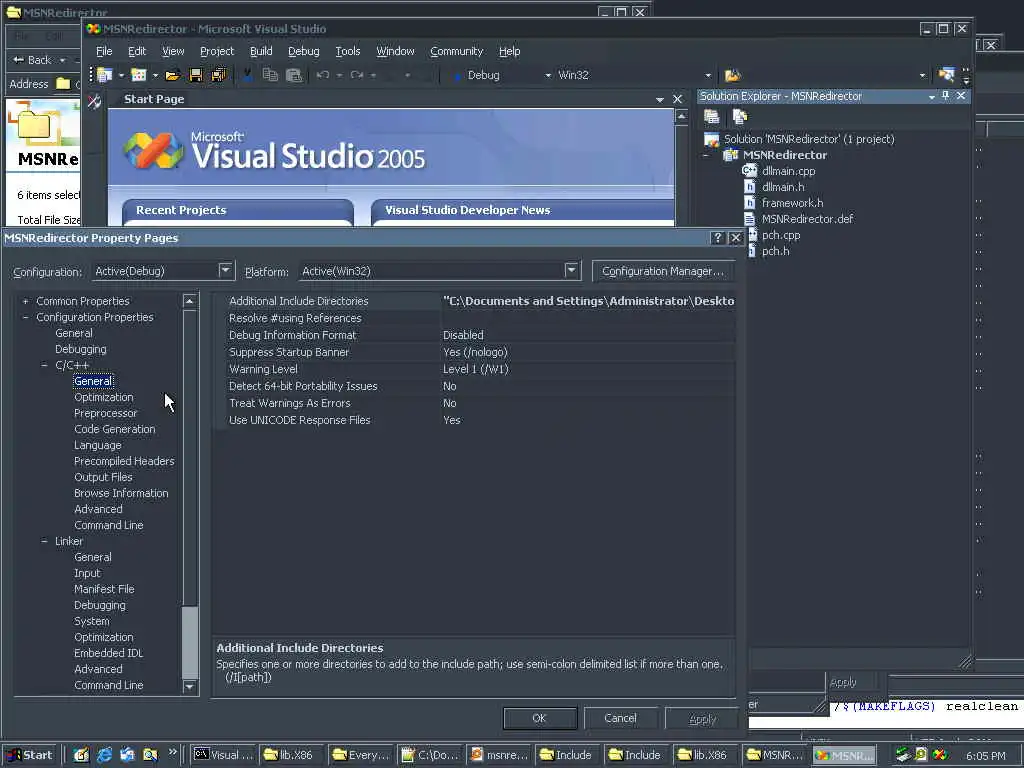
Task: Click the Undo arrow icon
Action: [322, 75]
